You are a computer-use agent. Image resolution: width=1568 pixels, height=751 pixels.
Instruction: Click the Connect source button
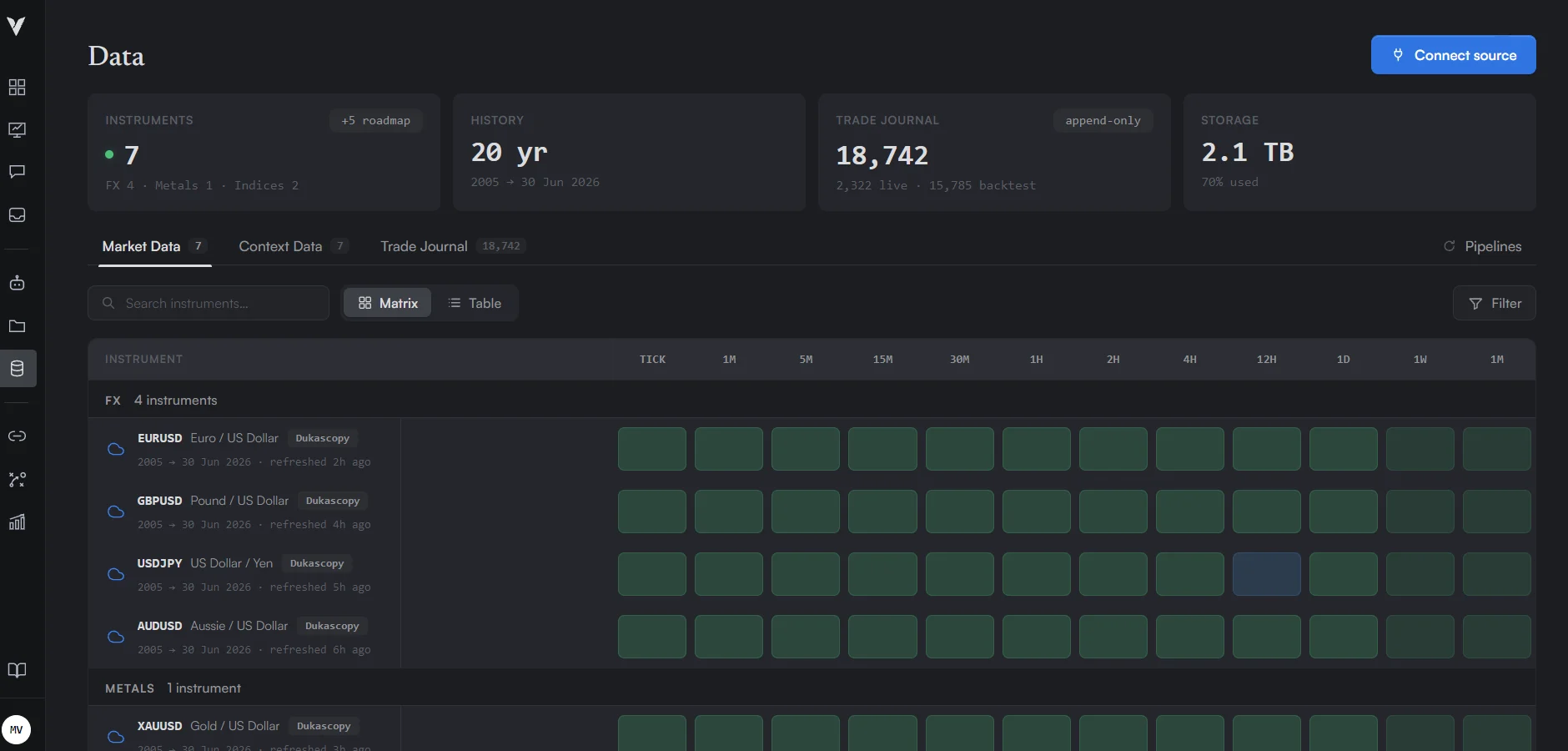(1454, 55)
